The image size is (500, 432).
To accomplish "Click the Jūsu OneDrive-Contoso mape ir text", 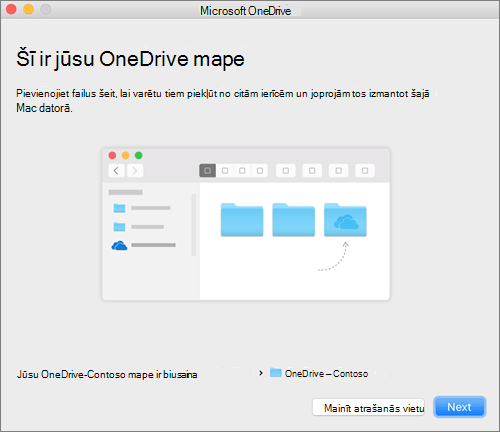I will tap(107, 374).
